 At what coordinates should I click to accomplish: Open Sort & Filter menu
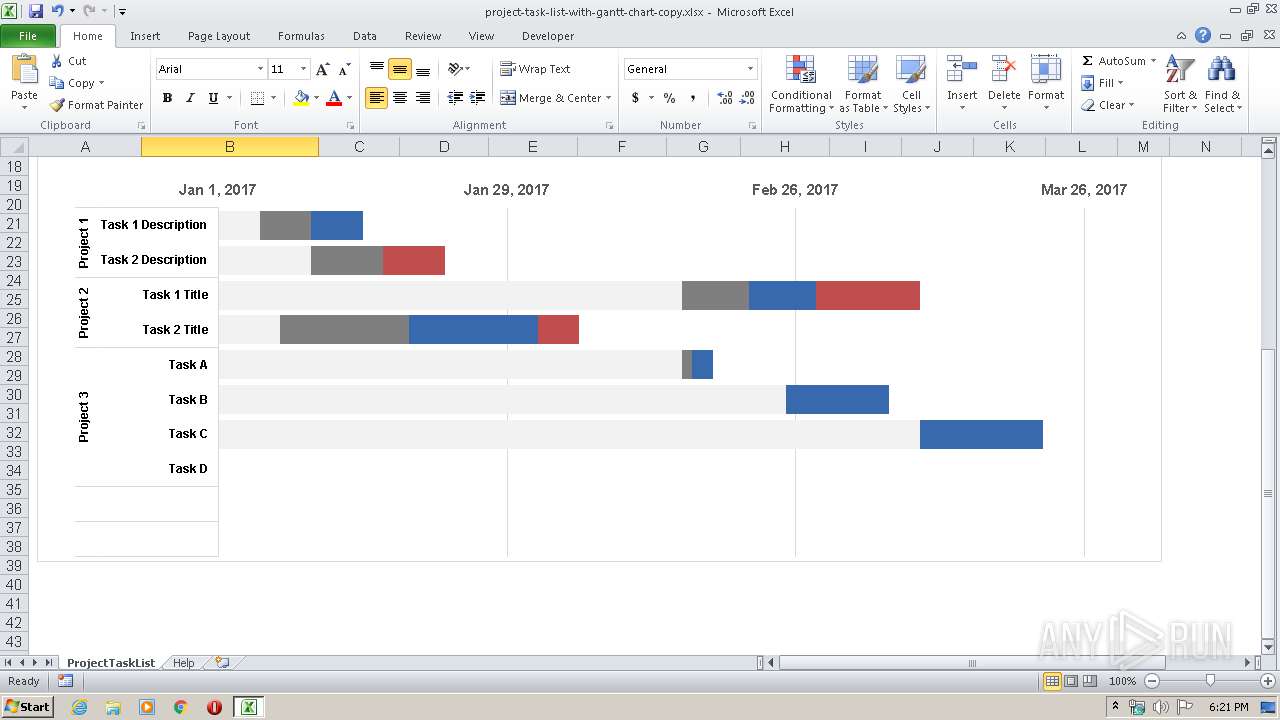tap(1179, 84)
